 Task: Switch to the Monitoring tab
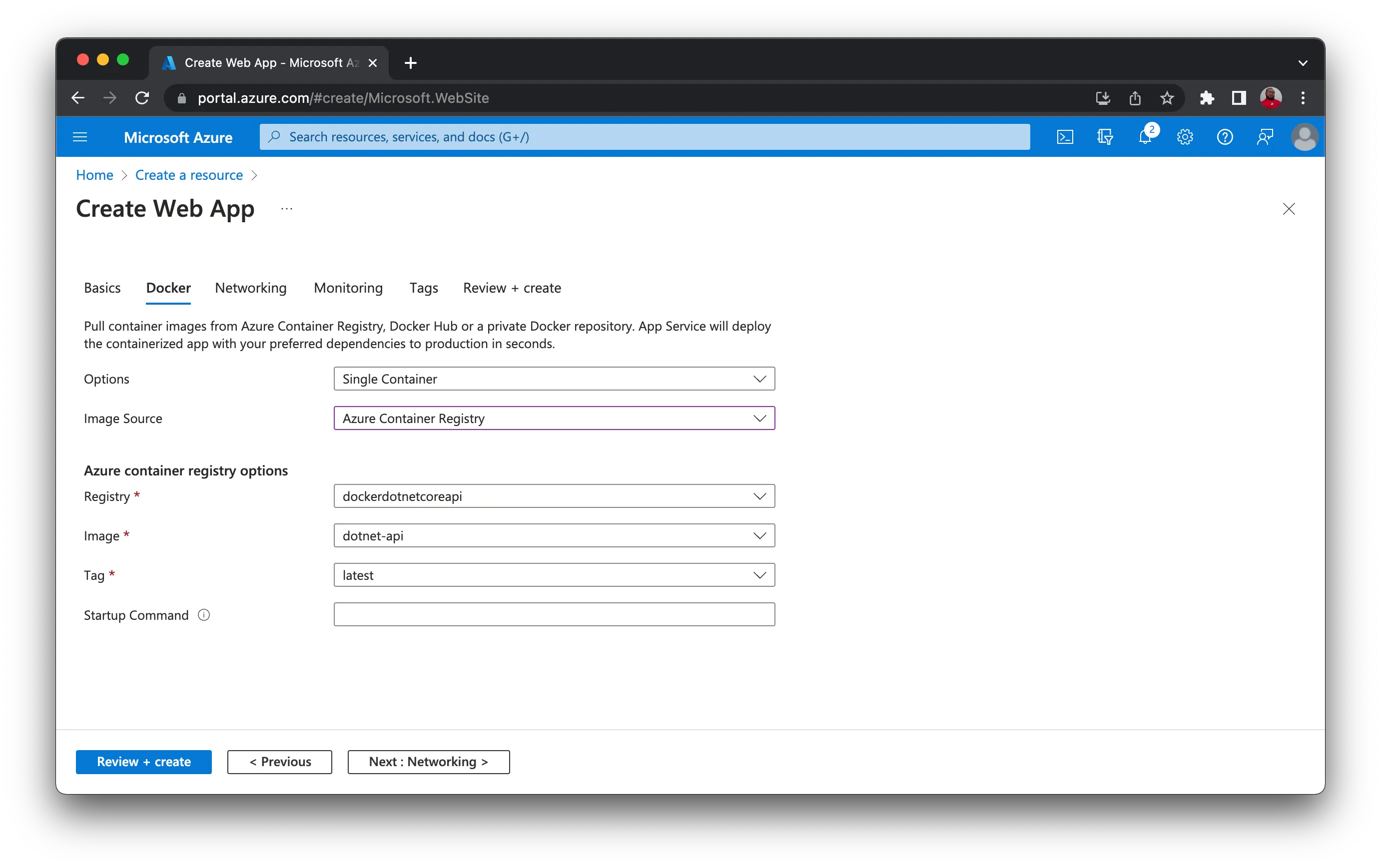click(x=348, y=288)
